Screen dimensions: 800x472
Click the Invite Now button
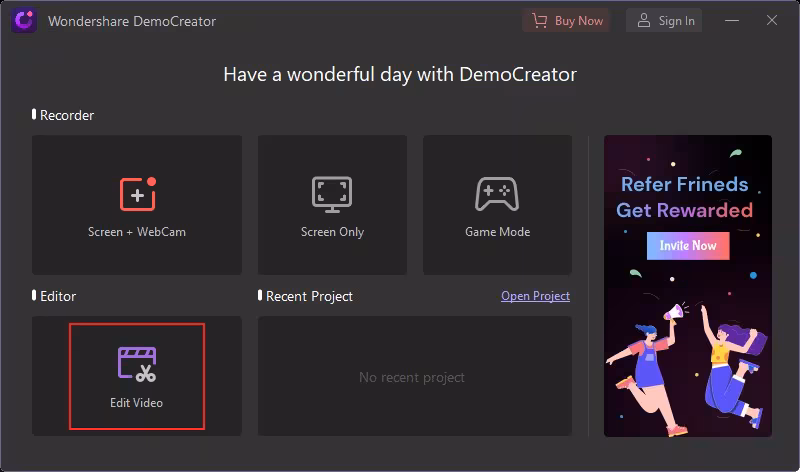click(x=688, y=245)
